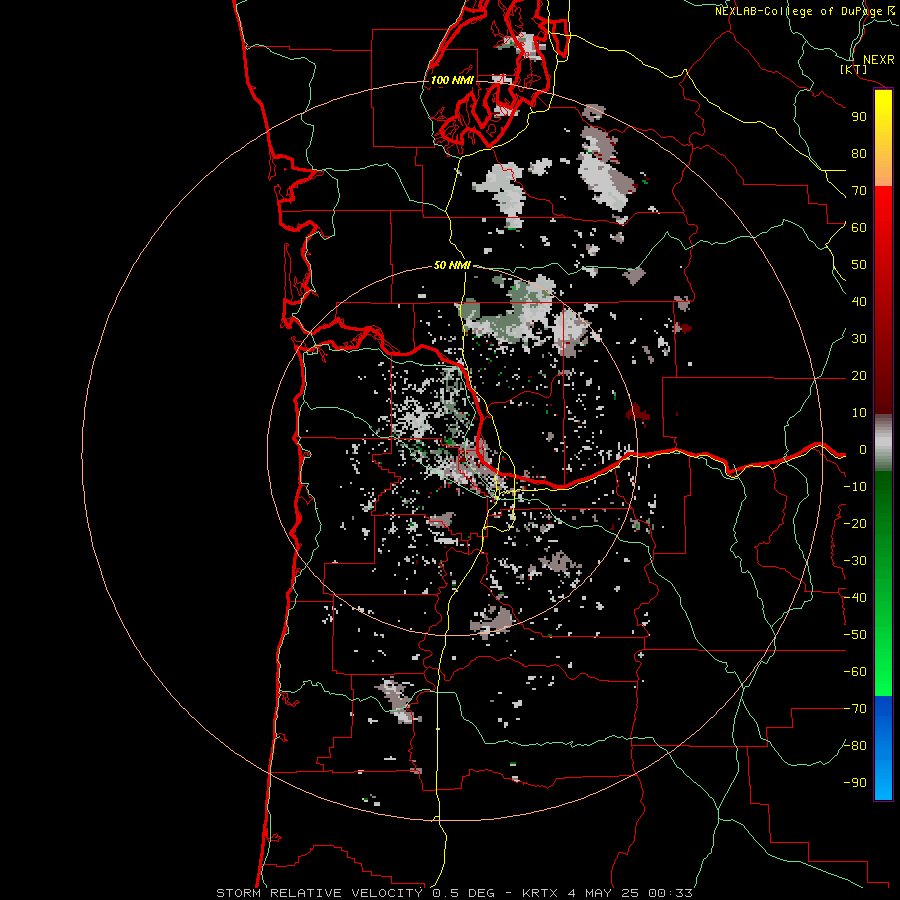The image size is (900, 900).
Task: Click the "NEXR" label above the color scale
Action: tap(879, 60)
